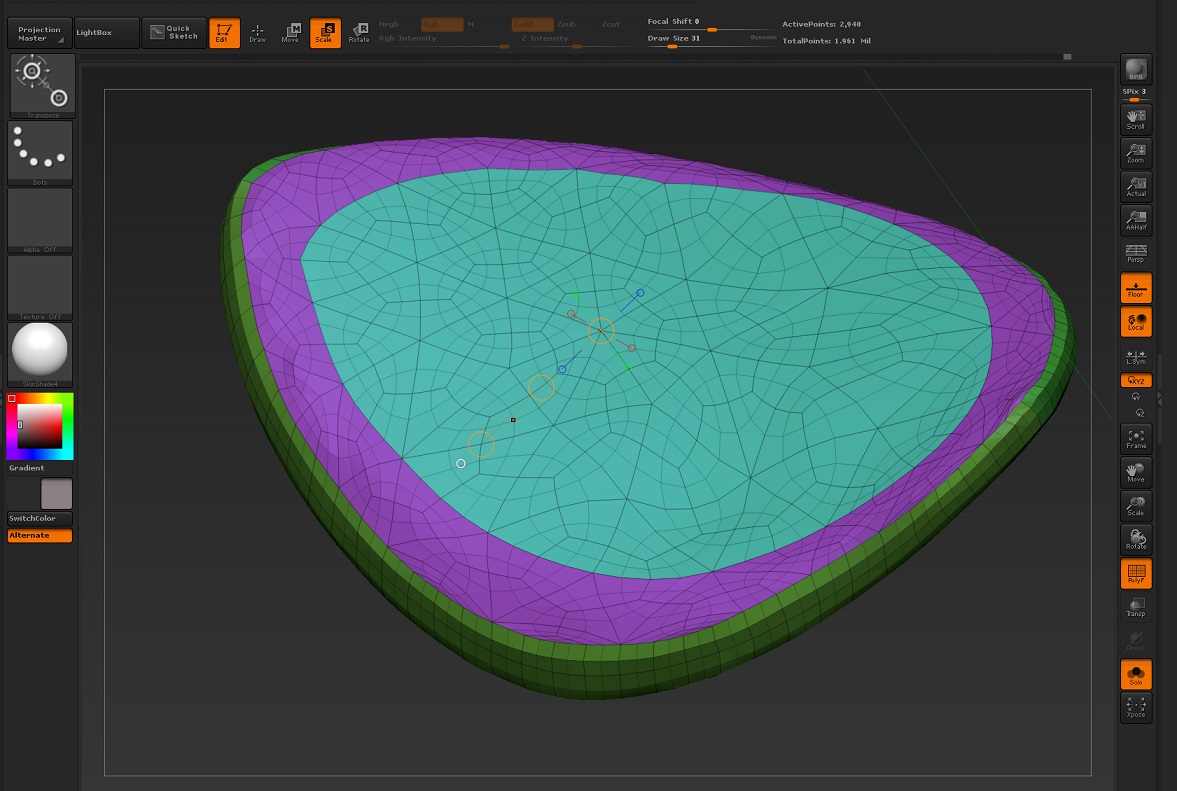Select the secondary gray color swatch

pos(56,494)
